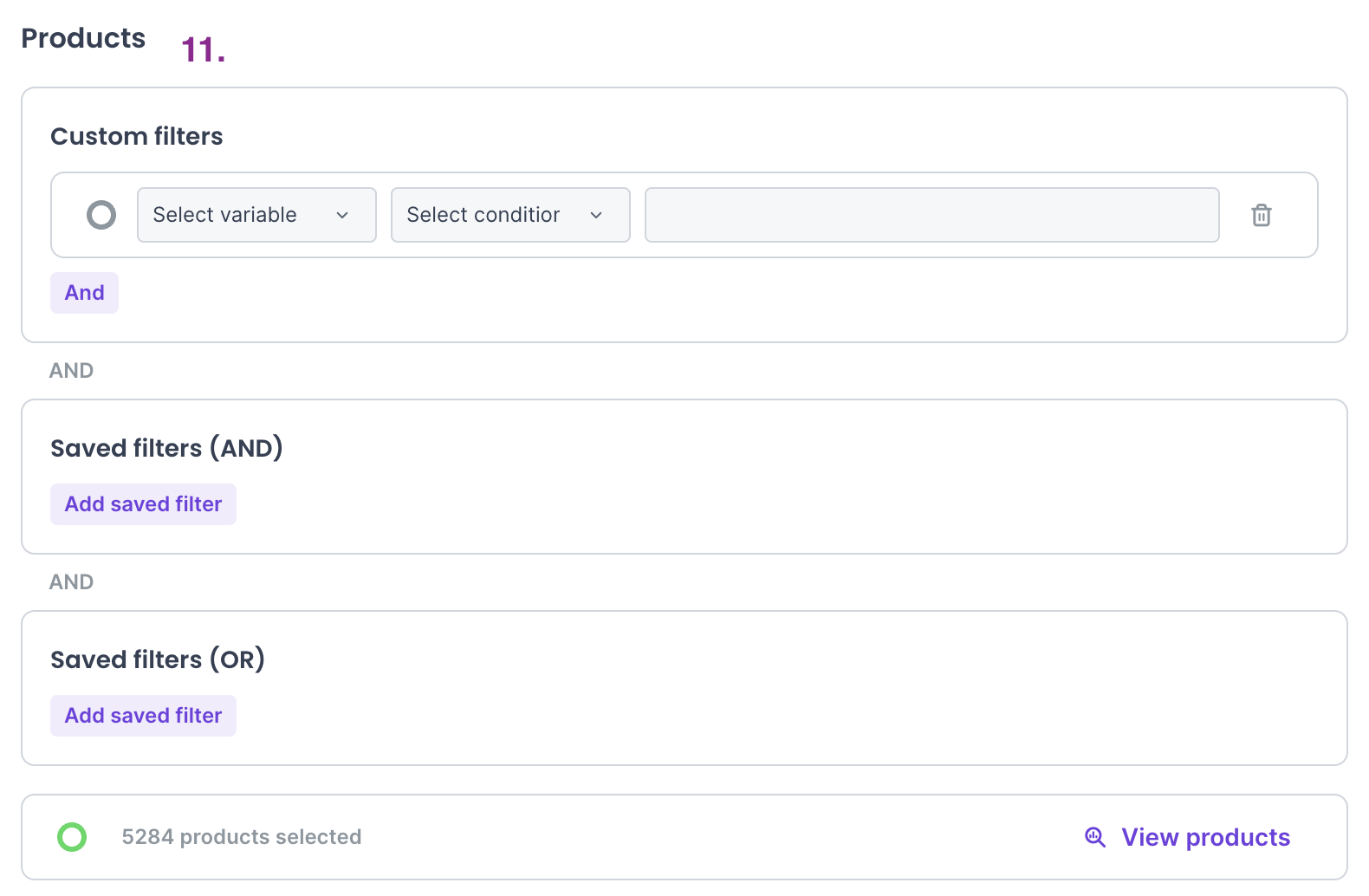Add saved filter in the AND section
The image size is (1369, 896).
(x=143, y=504)
